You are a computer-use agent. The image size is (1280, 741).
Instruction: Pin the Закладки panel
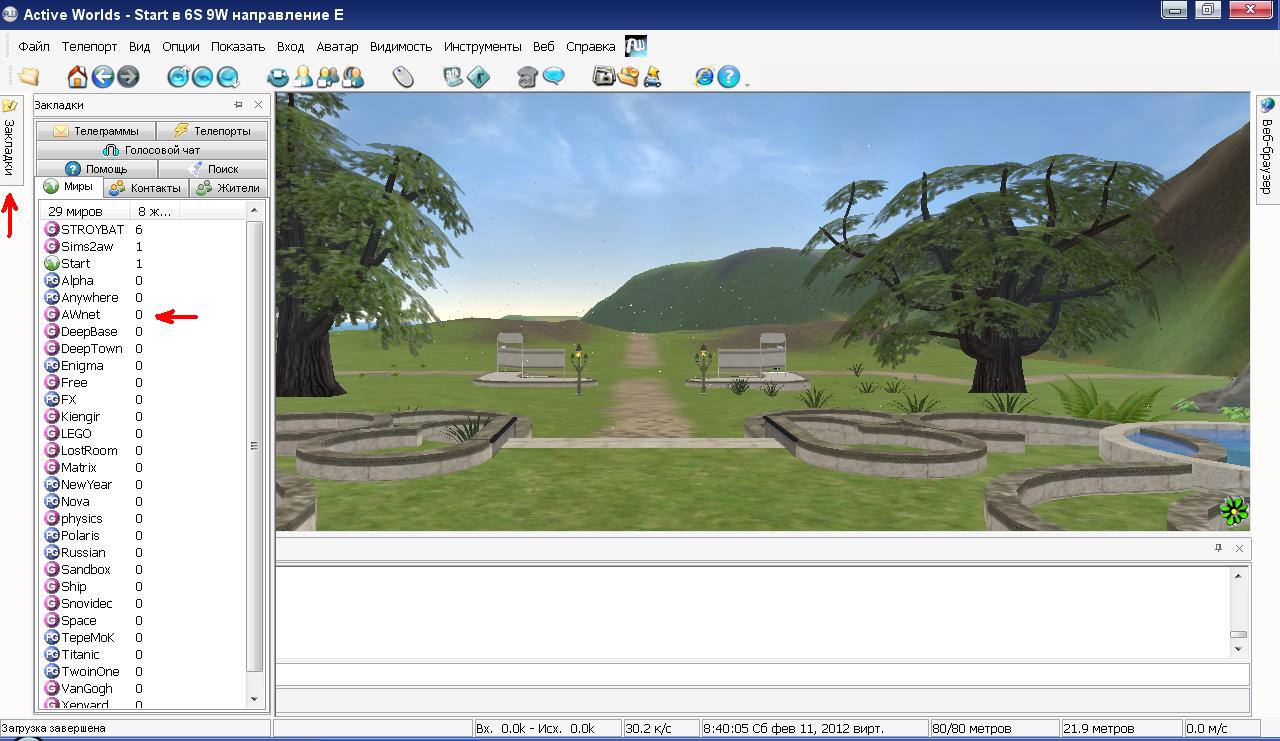[x=238, y=104]
